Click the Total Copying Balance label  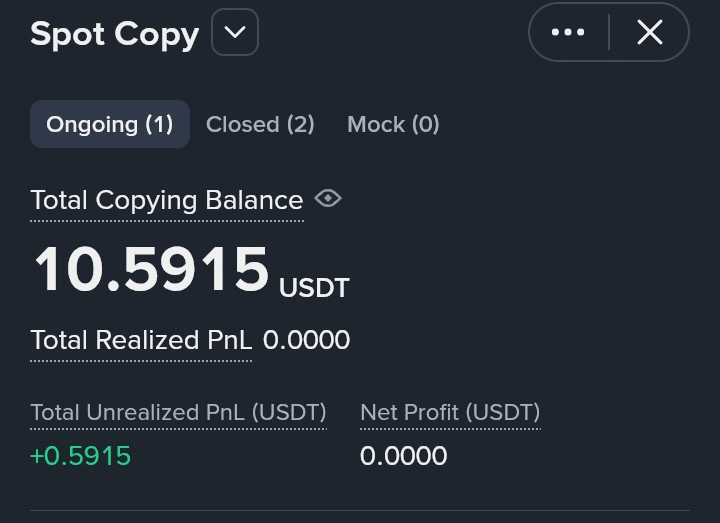tap(166, 200)
